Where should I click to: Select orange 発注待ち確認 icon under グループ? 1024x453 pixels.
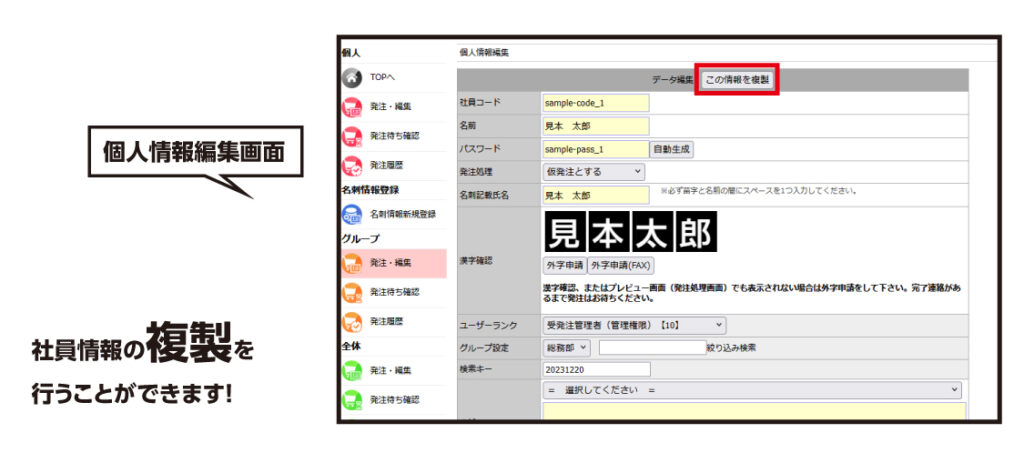[x=352, y=293]
